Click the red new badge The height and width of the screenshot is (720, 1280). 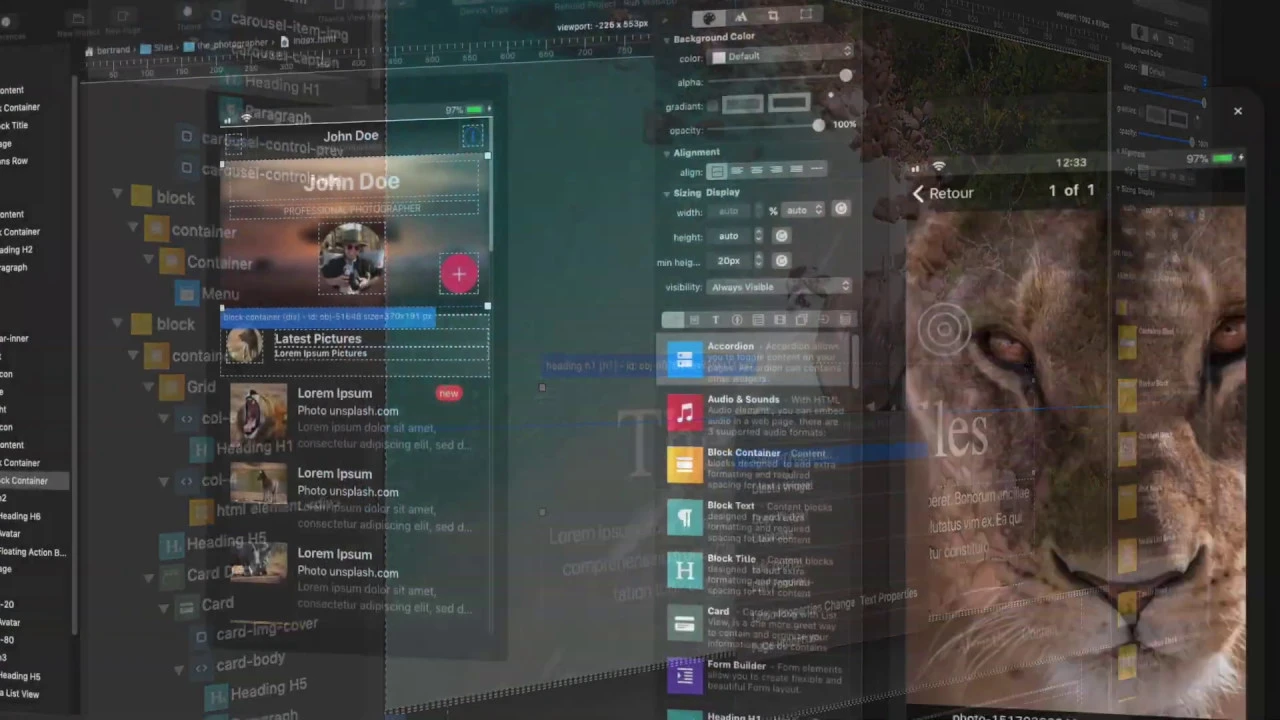pos(448,393)
